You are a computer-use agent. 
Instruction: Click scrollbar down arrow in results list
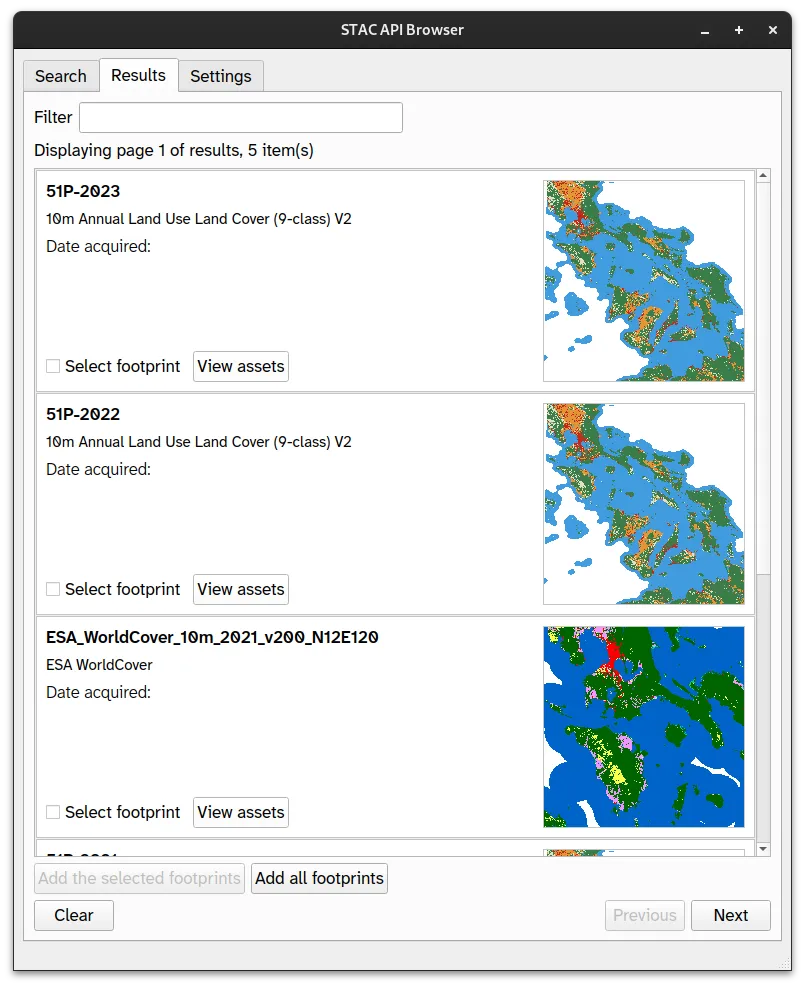[764, 849]
